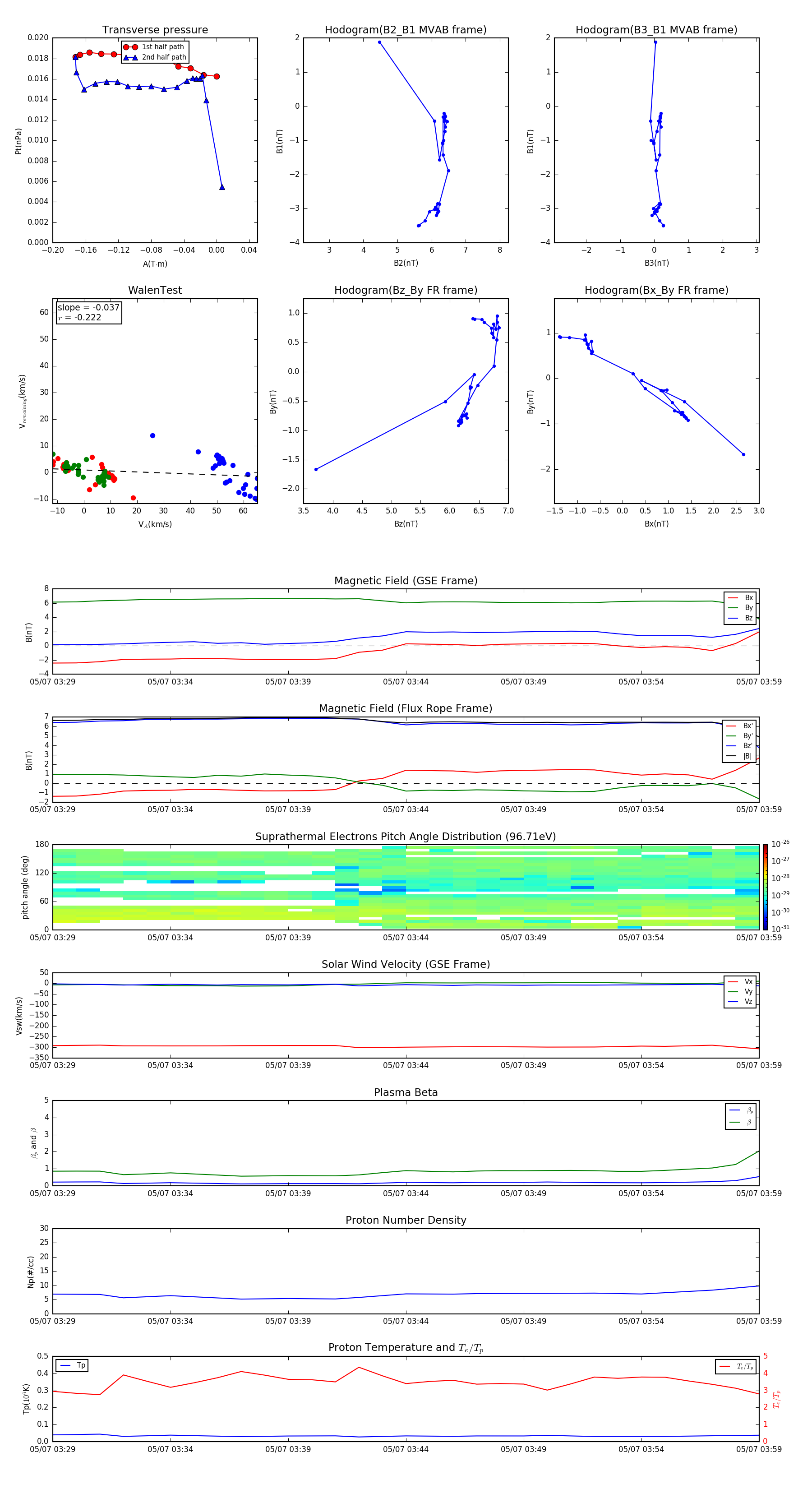Screen dimensions: 812x1489
Task: Click the "B2(nT)" x-axis label
Action: point(406,264)
